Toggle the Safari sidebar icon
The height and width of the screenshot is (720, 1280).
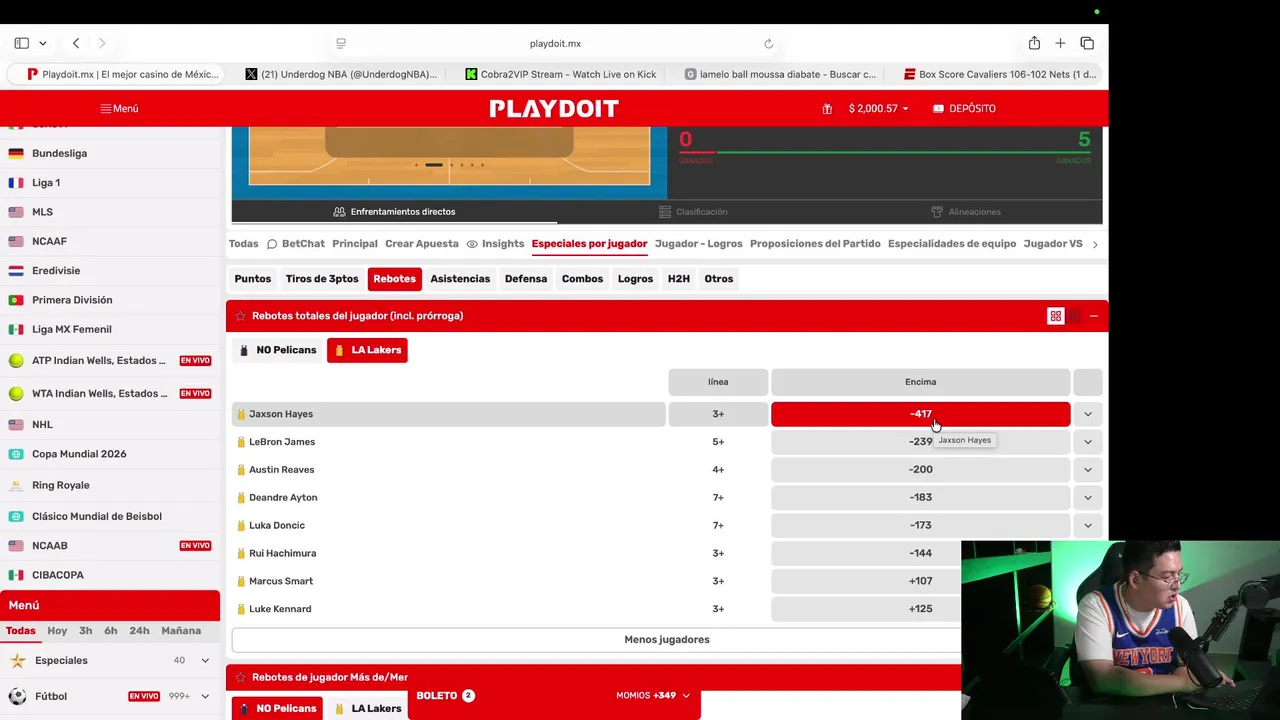(x=21, y=43)
